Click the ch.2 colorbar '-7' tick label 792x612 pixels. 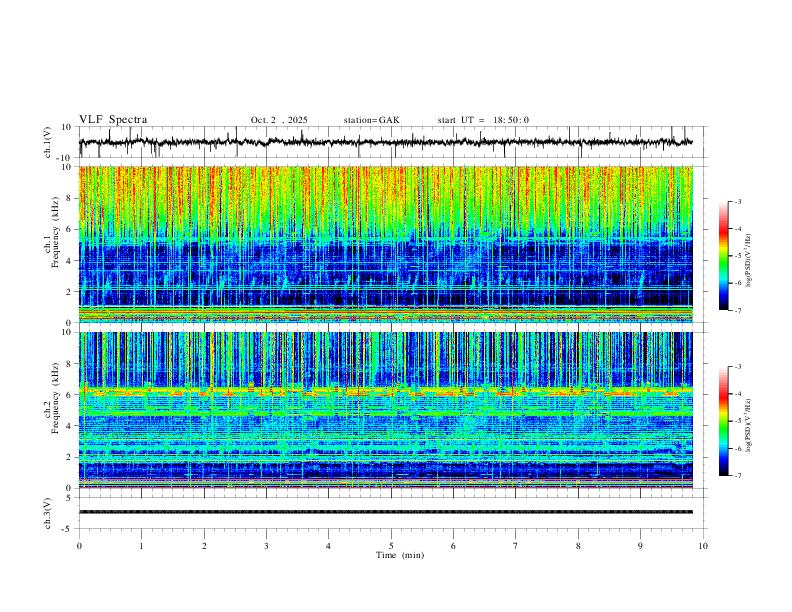[x=737, y=475]
